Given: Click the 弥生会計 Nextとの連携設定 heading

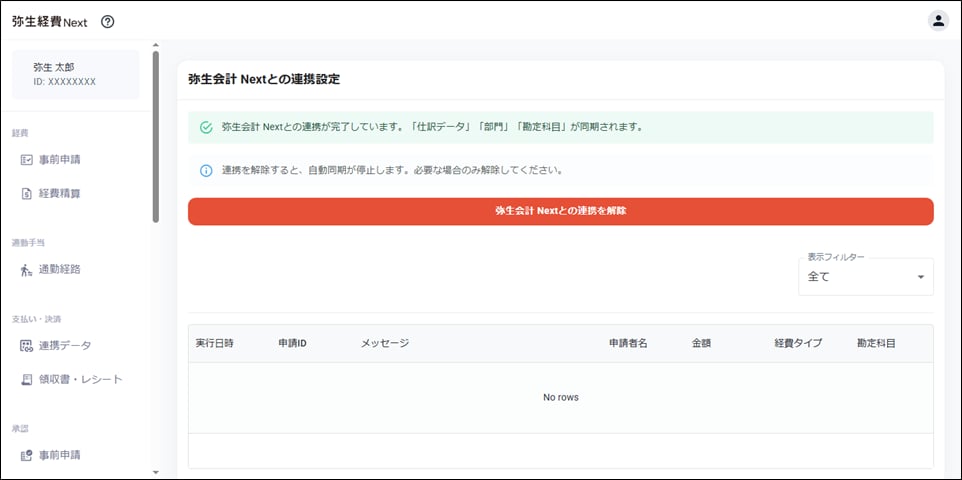Looking at the screenshot, I should [264, 80].
